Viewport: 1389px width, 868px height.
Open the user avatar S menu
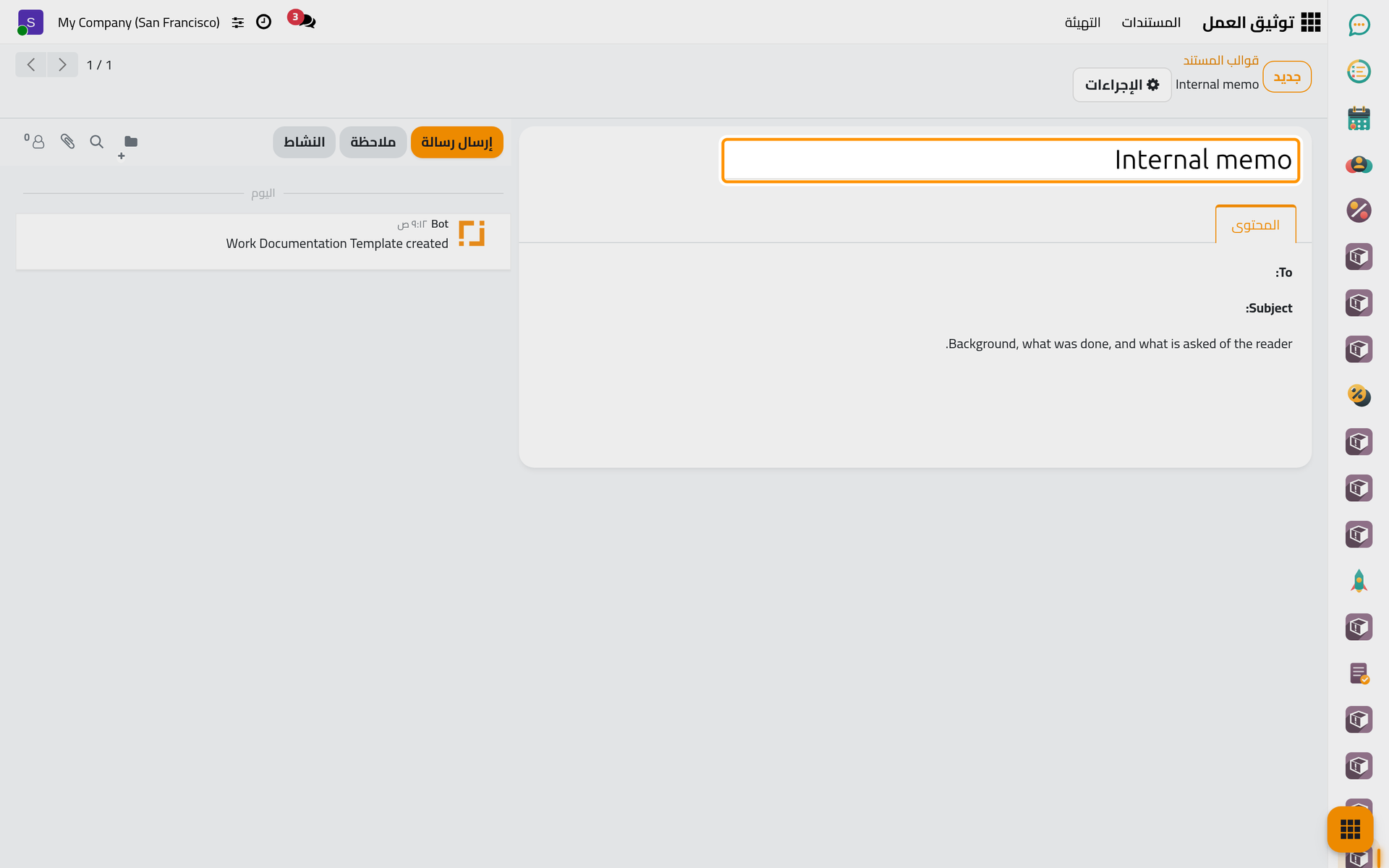coord(30,22)
